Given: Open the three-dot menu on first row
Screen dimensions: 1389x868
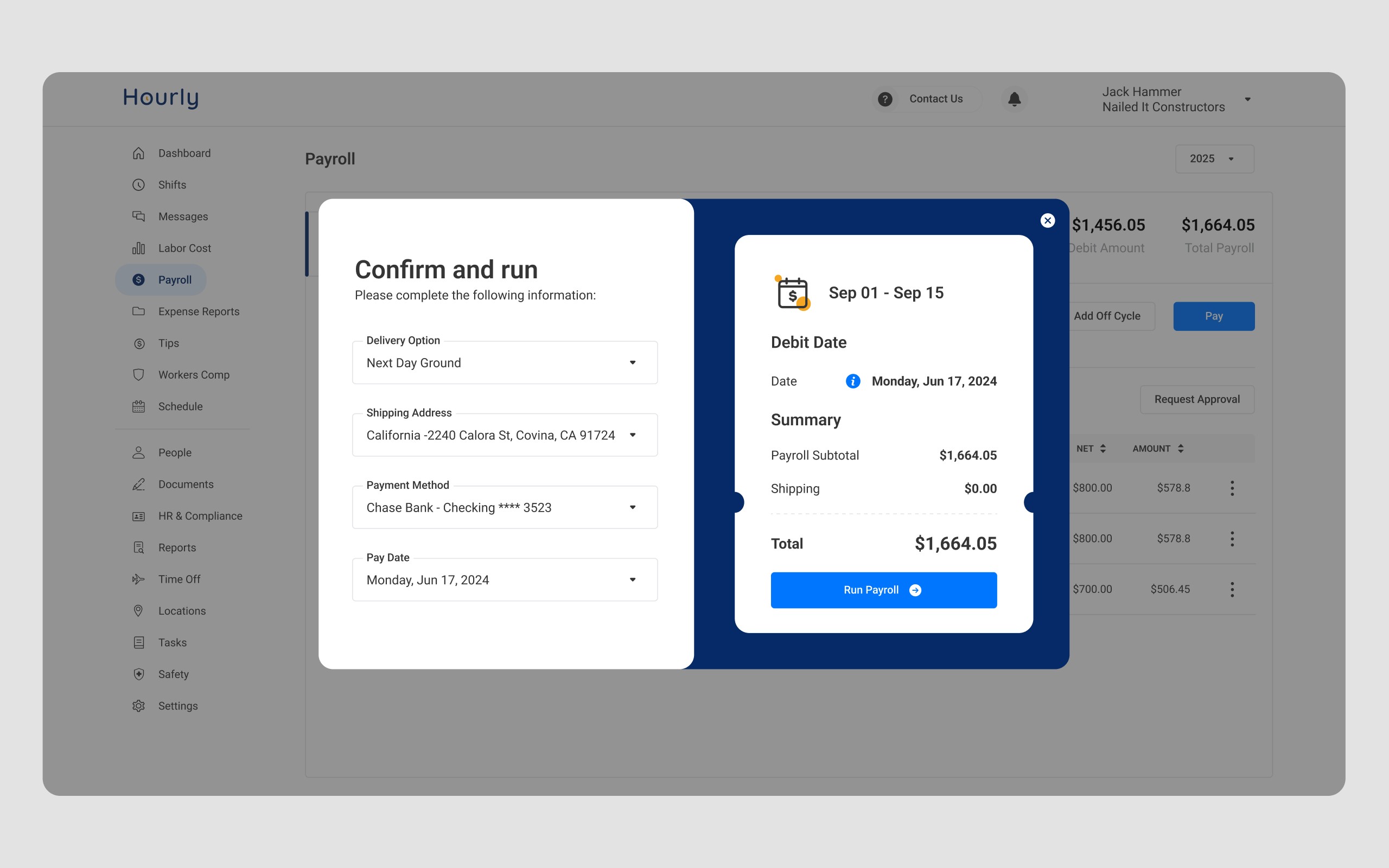Looking at the screenshot, I should (x=1232, y=488).
